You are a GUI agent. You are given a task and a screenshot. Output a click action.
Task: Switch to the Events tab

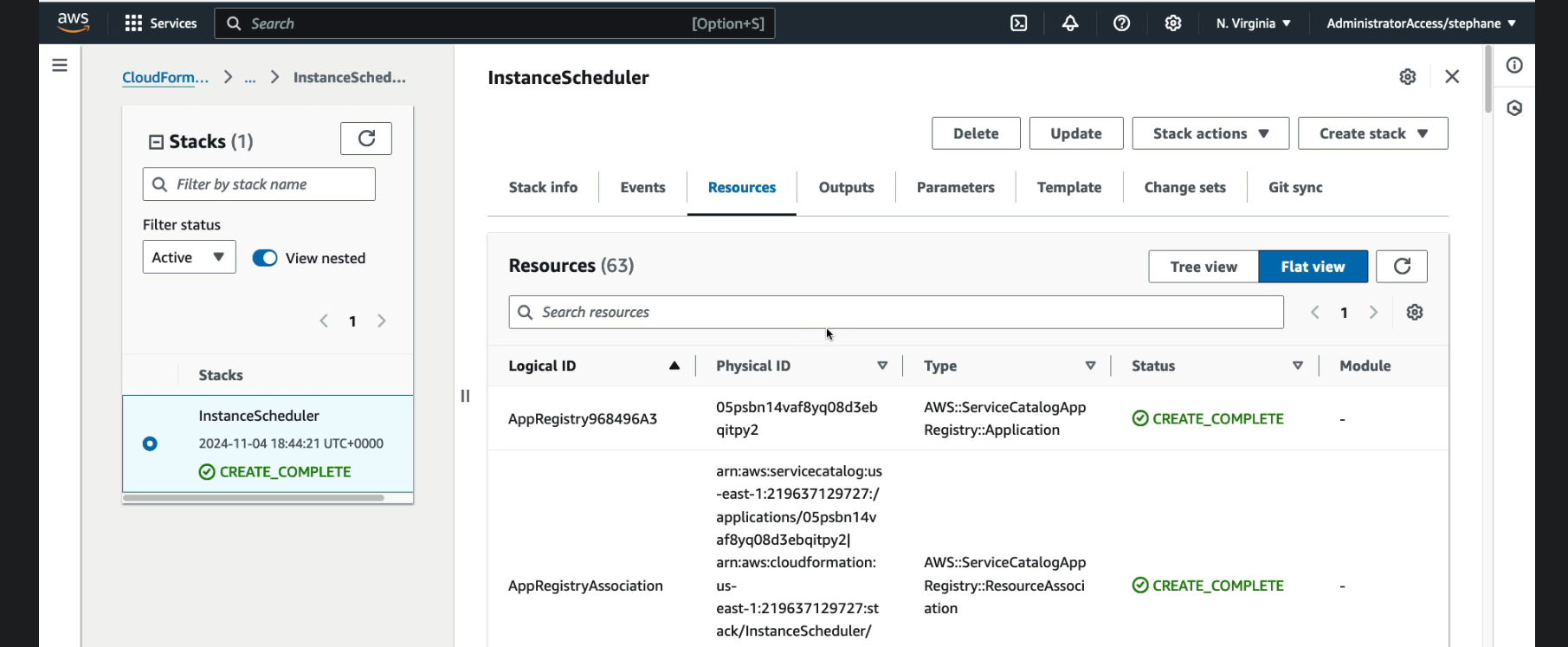[642, 187]
